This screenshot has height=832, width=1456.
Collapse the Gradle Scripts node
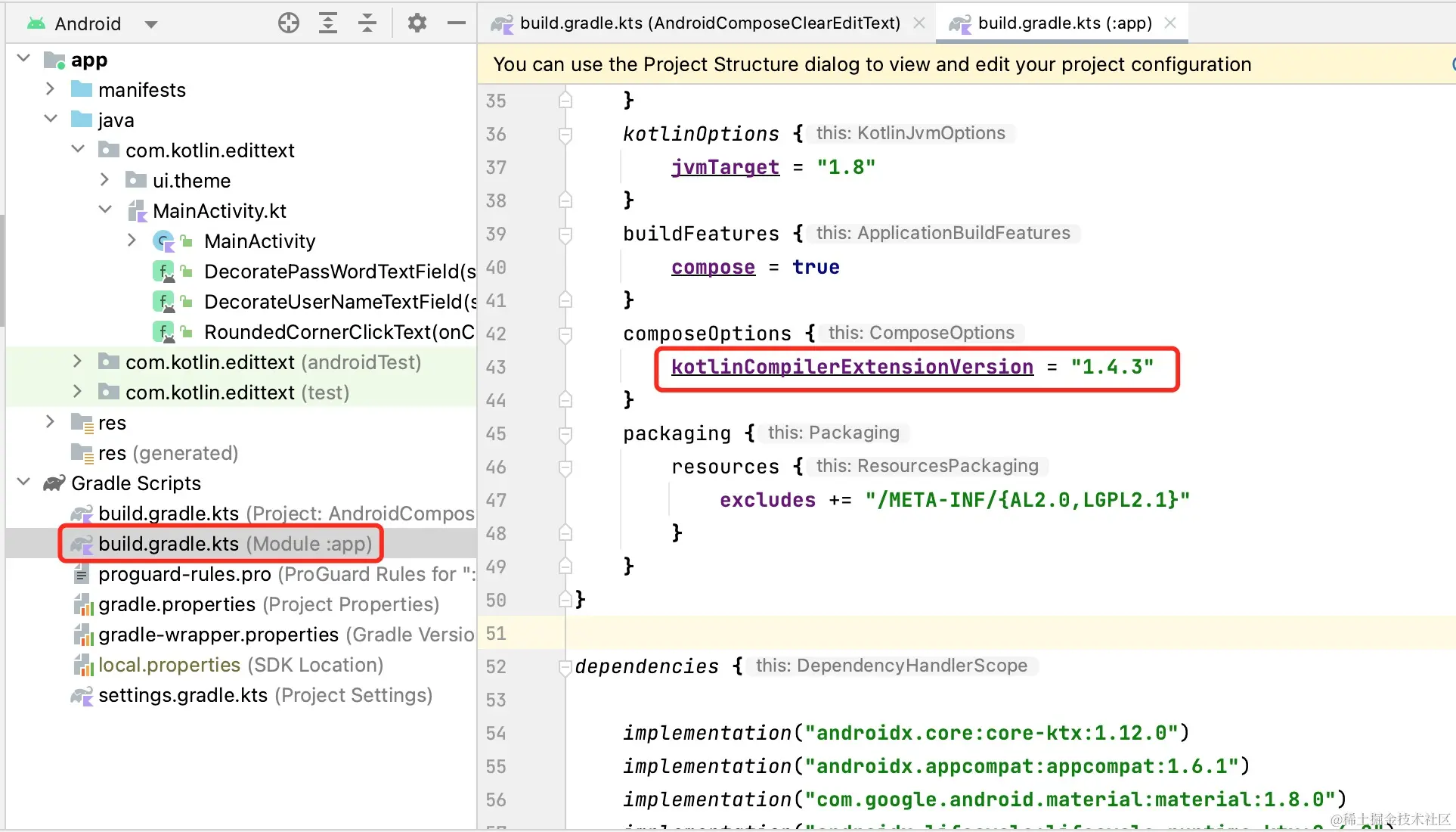23,483
